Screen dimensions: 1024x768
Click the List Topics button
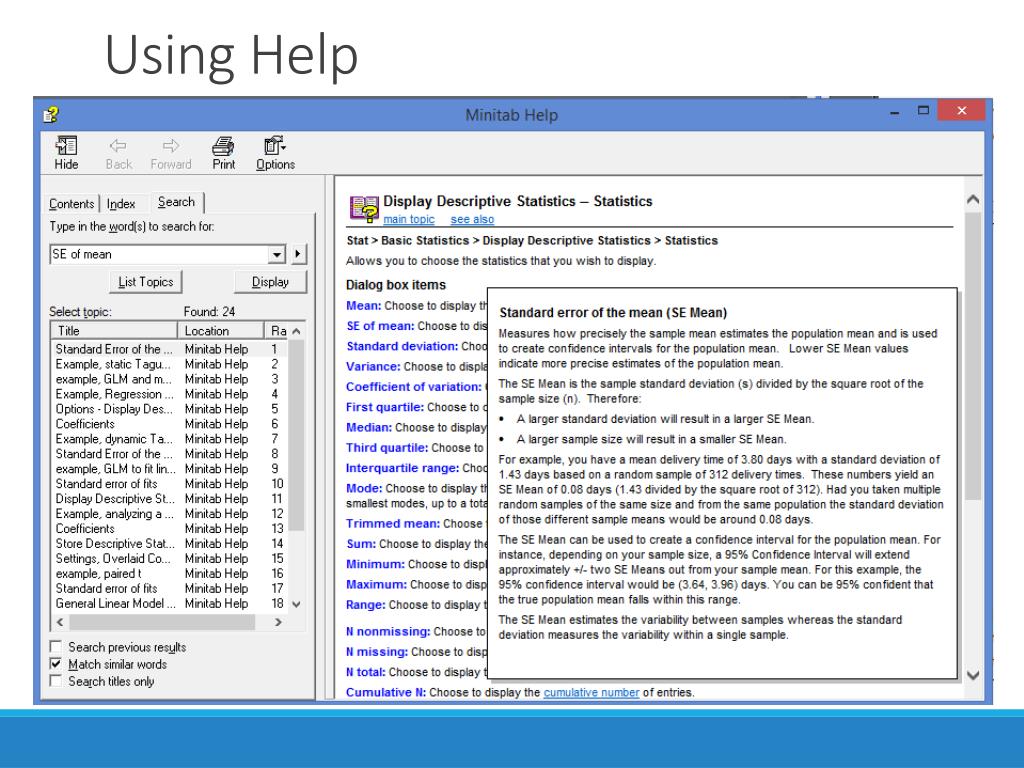tap(146, 281)
